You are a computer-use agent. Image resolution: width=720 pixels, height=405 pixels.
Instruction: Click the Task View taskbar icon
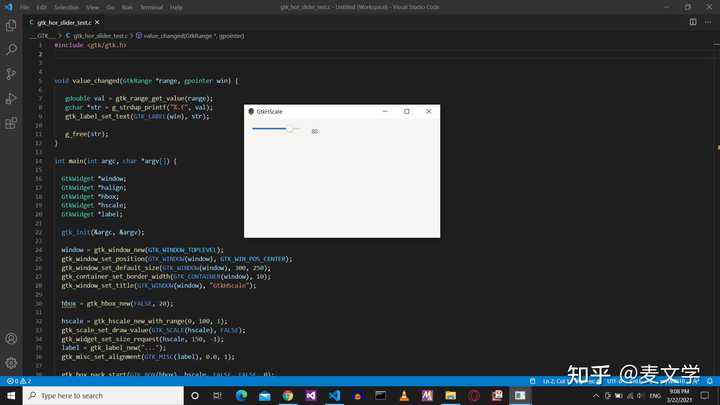click(x=218, y=395)
